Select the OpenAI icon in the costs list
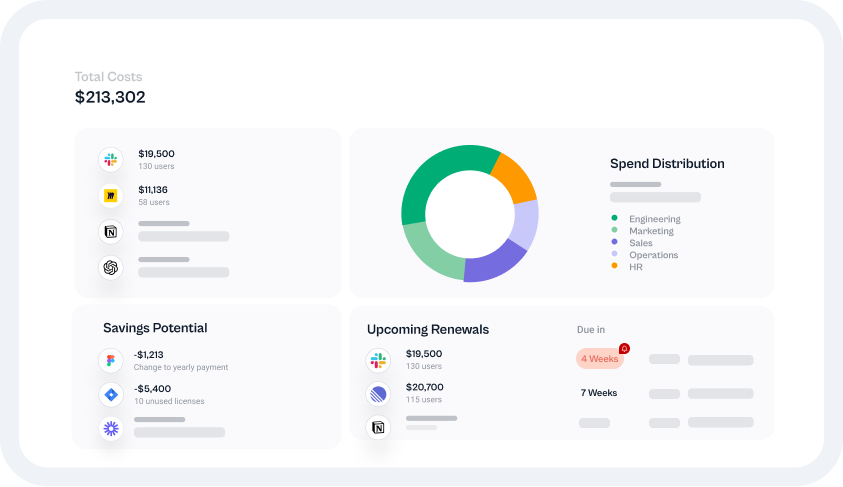Viewport: 843px width, 487px height. click(110, 268)
